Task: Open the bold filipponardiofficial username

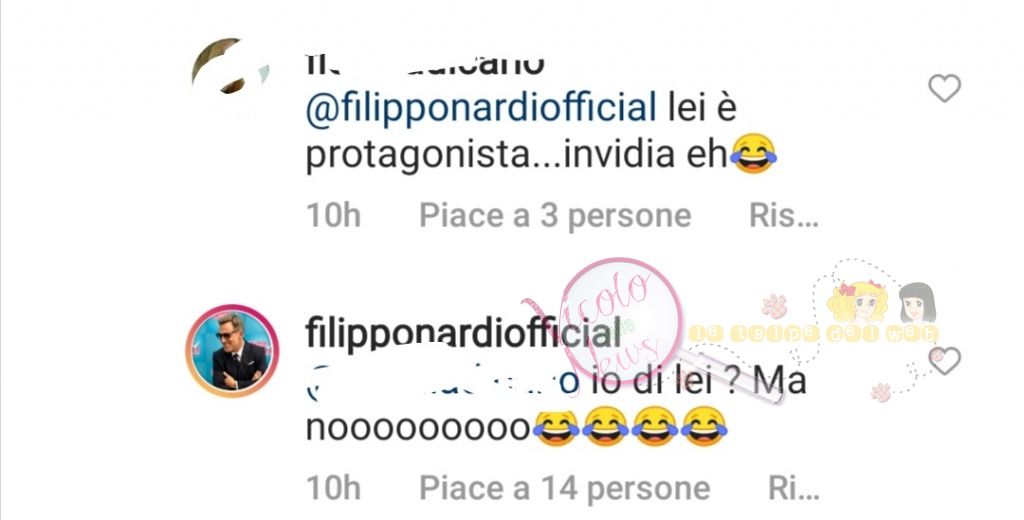Action: coord(463,332)
